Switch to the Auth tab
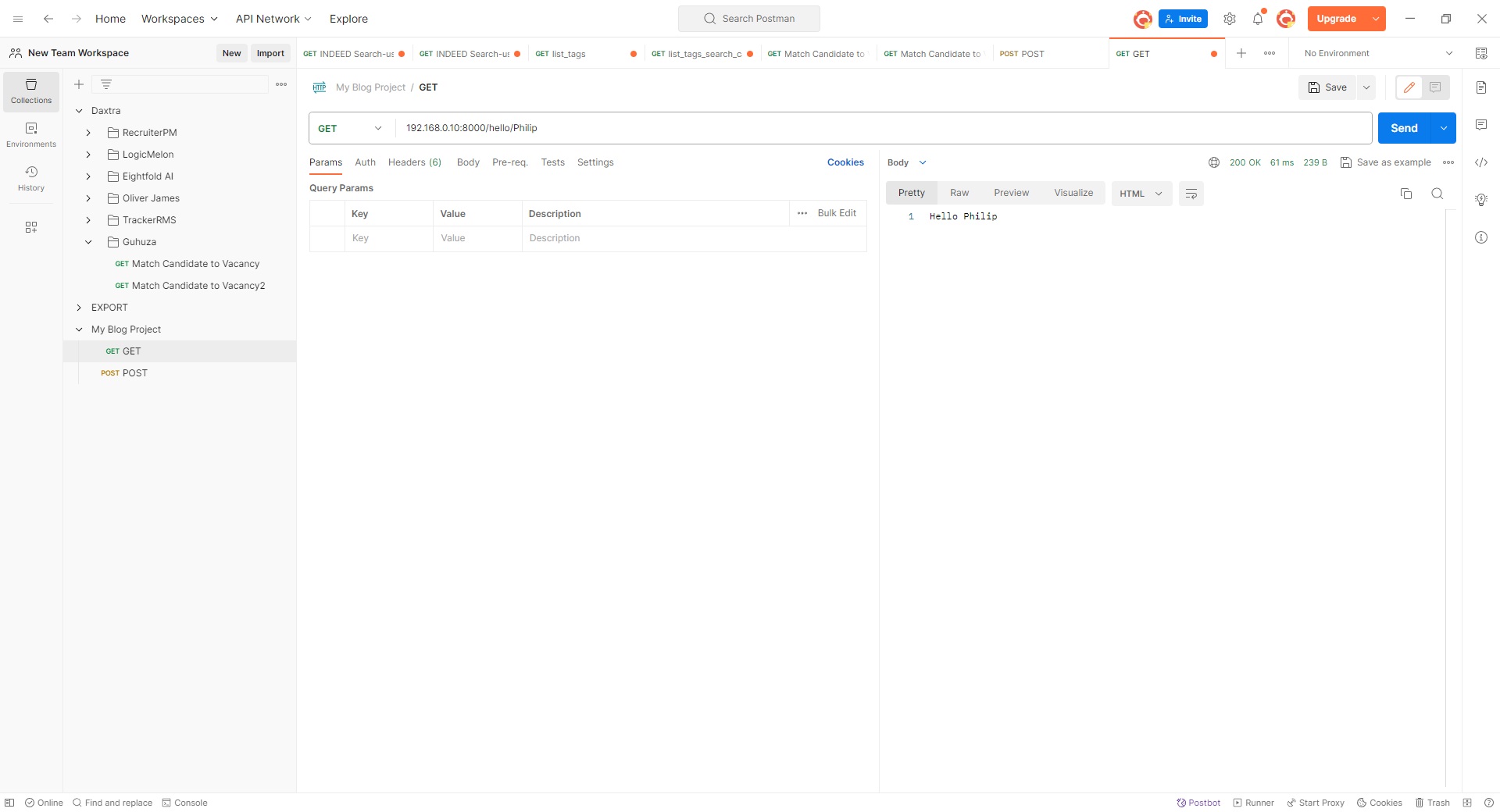 pyautogui.click(x=365, y=162)
